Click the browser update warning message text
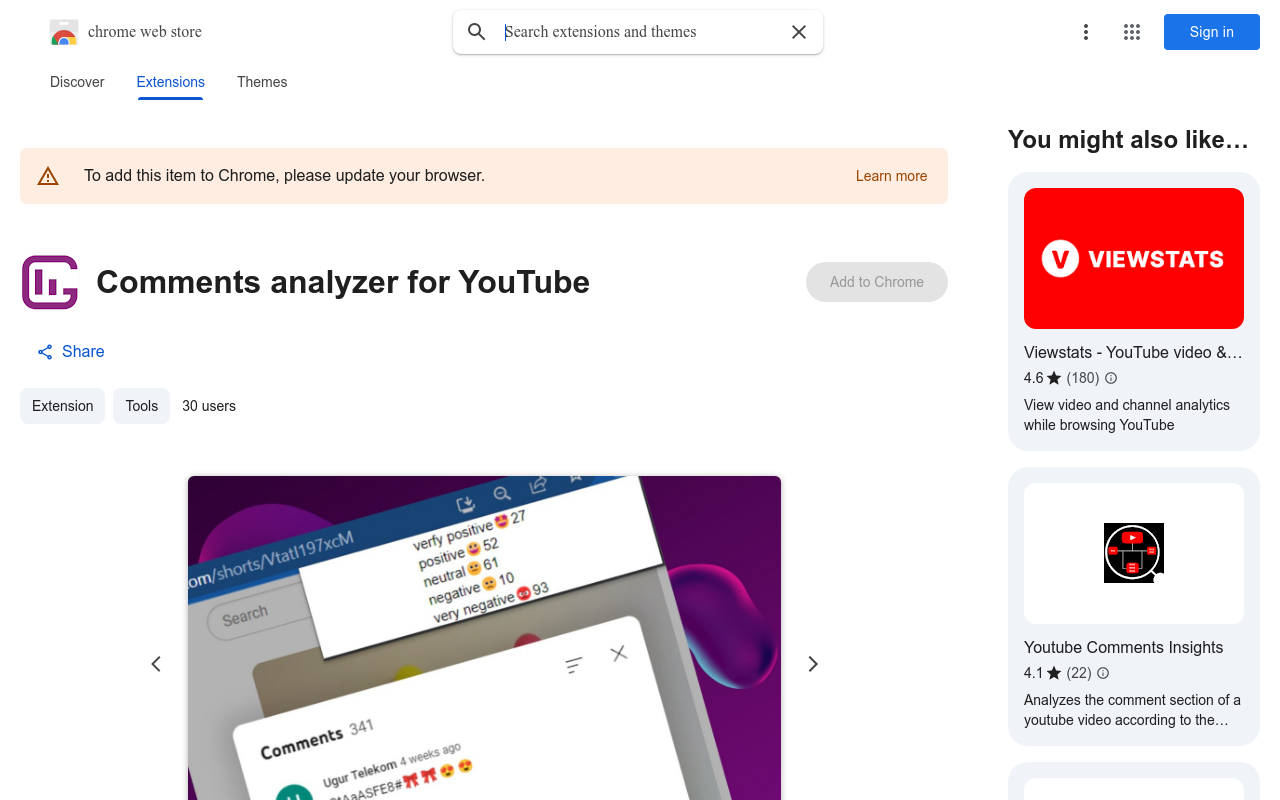 point(284,176)
